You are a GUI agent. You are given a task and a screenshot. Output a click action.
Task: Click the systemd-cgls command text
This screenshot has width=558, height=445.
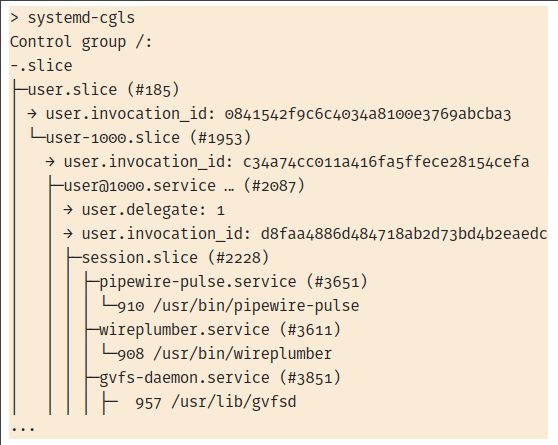pyautogui.click(x=81, y=18)
